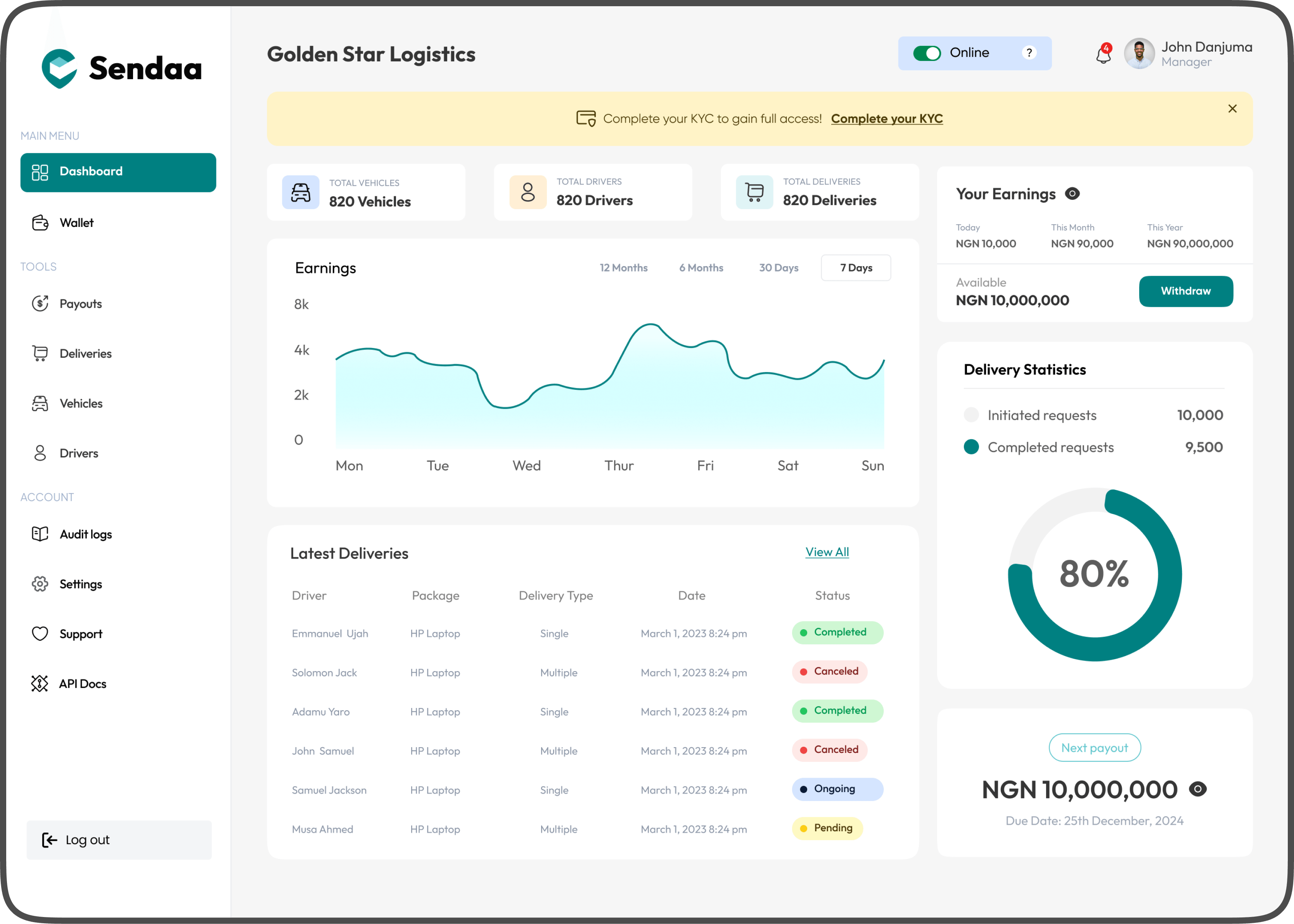Click the Total Vehicles car icon
This screenshot has width=1294, height=924.
point(300,192)
